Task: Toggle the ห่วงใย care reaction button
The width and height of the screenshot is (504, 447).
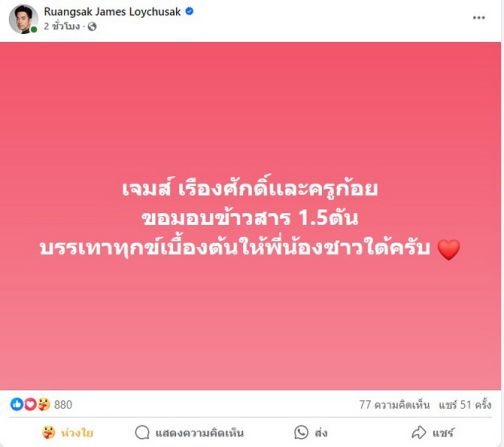Action: pos(68,433)
